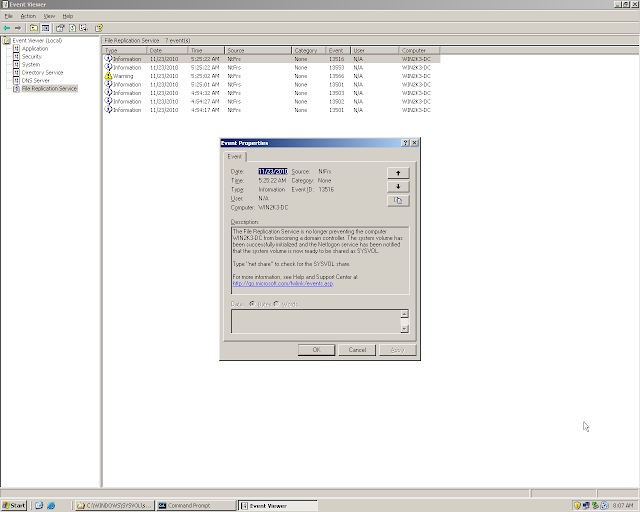Click the yellow security shield tray icon
The width and height of the screenshot is (640, 512).
click(577, 505)
